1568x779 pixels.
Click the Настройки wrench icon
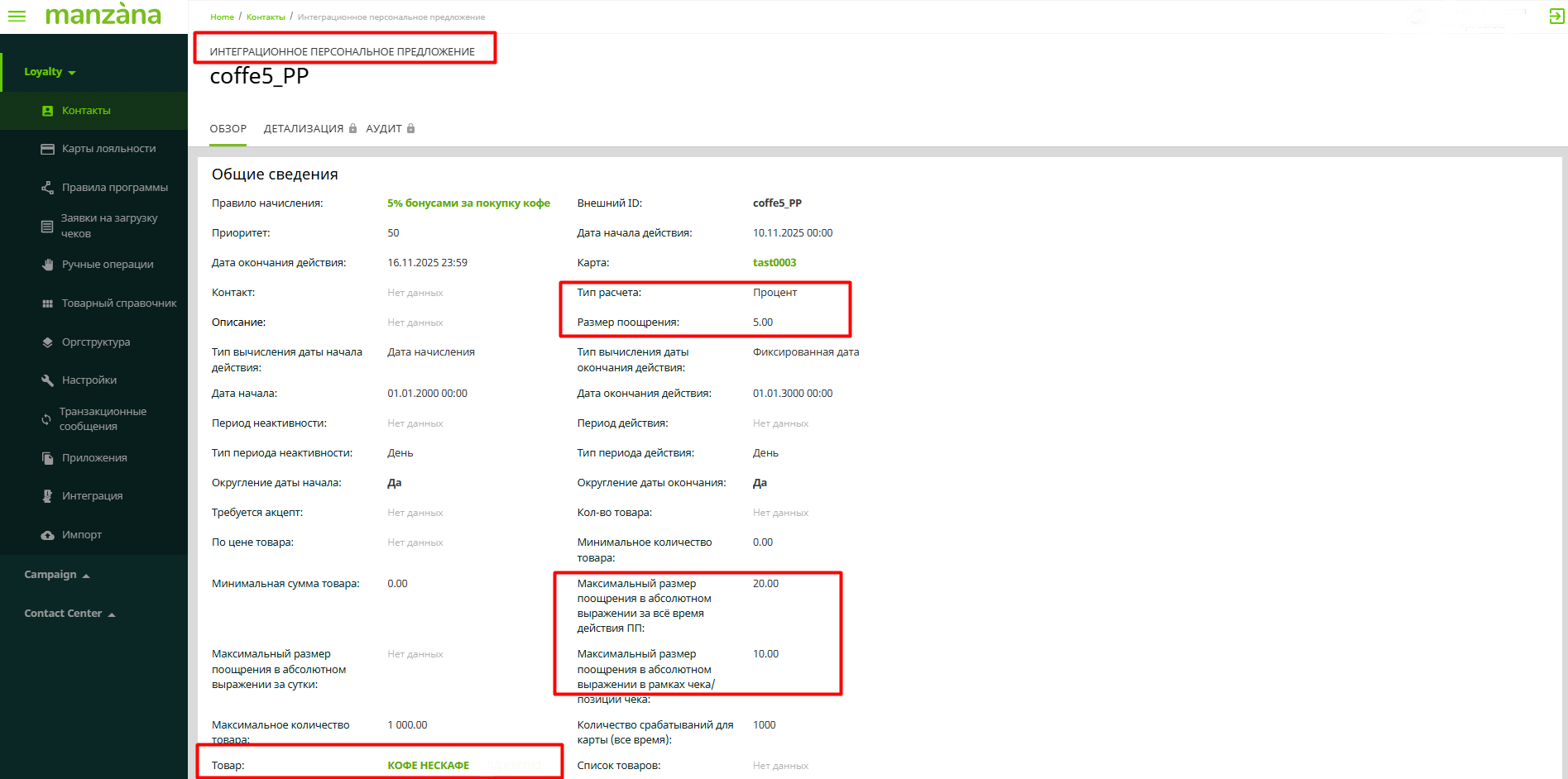tap(48, 380)
